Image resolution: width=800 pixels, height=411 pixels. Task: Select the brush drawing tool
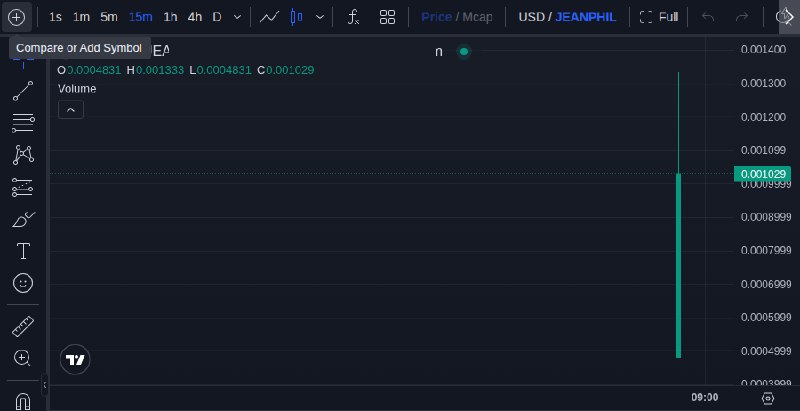tap(23, 220)
